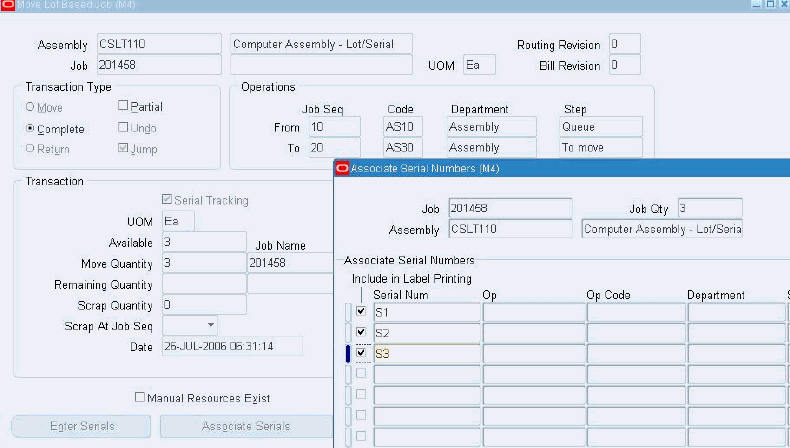
Task: Click the Scrap Quantity field
Action: [x=204, y=305]
